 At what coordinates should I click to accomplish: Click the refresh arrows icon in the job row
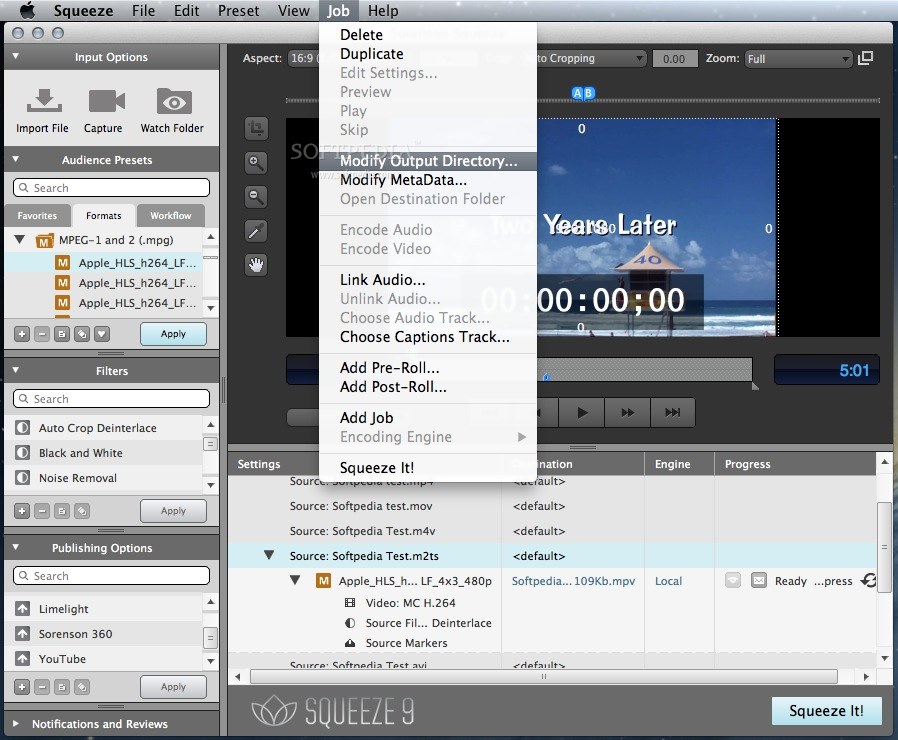click(868, 580)
